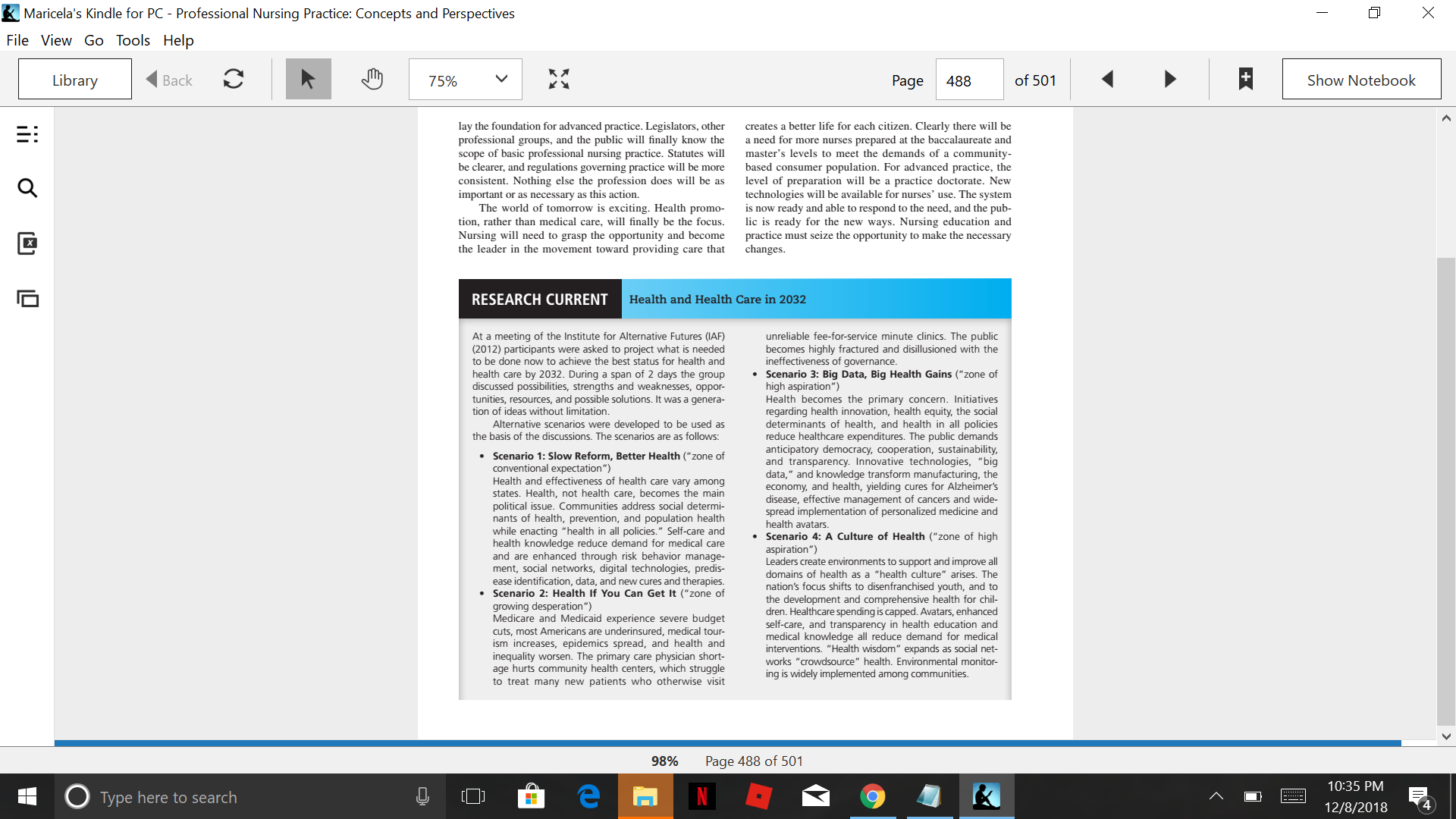Image resolution: width=1456 pixels, height=819 pixels.
Task: Click the Back button
Action: point(169,80)
